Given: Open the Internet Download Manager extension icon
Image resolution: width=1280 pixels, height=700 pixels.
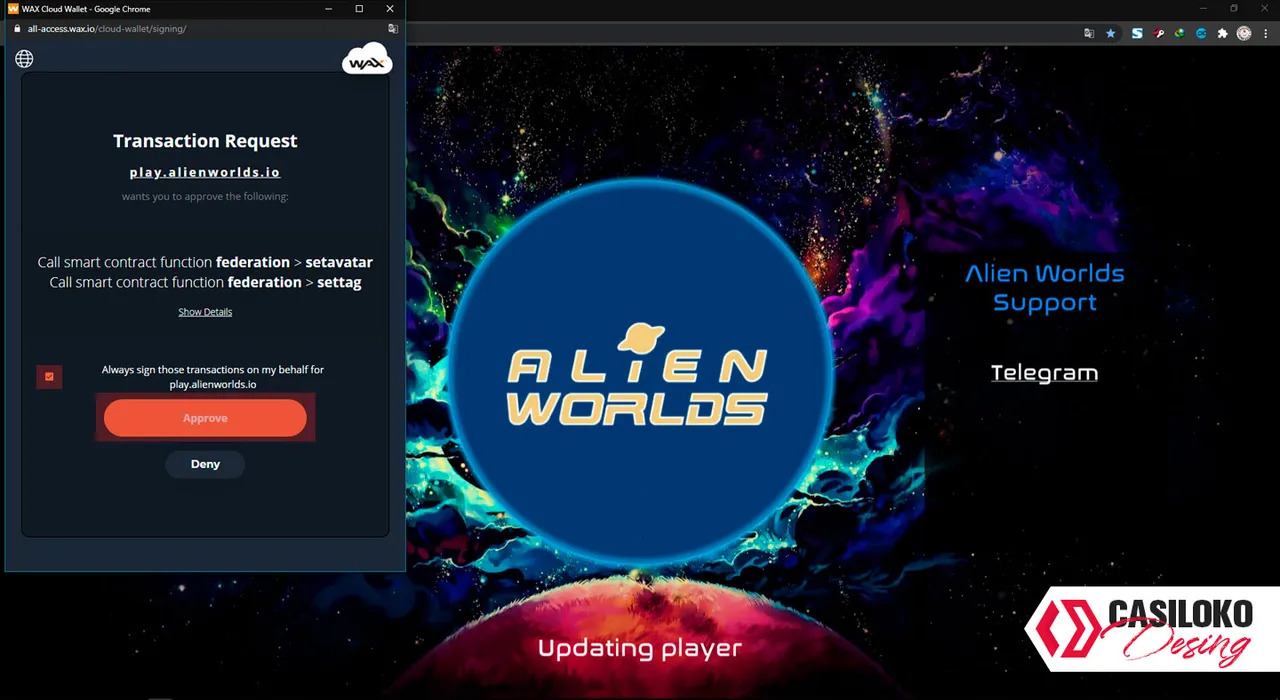Looking at the screenshot, I should coord(1180,33).
